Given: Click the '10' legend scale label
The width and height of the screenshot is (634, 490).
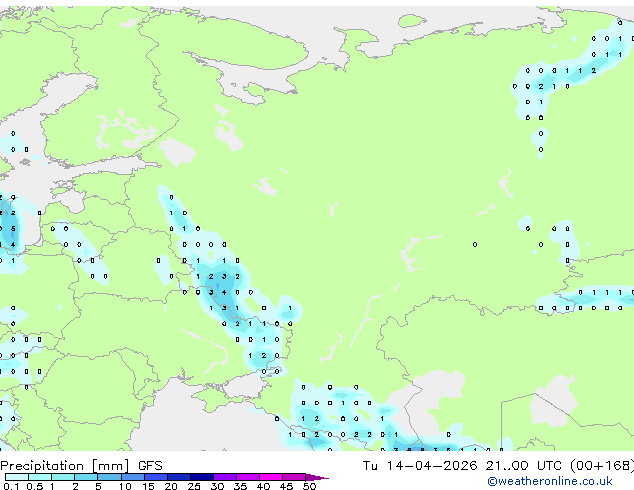Looking at the screenshot, I should point(125,486).
